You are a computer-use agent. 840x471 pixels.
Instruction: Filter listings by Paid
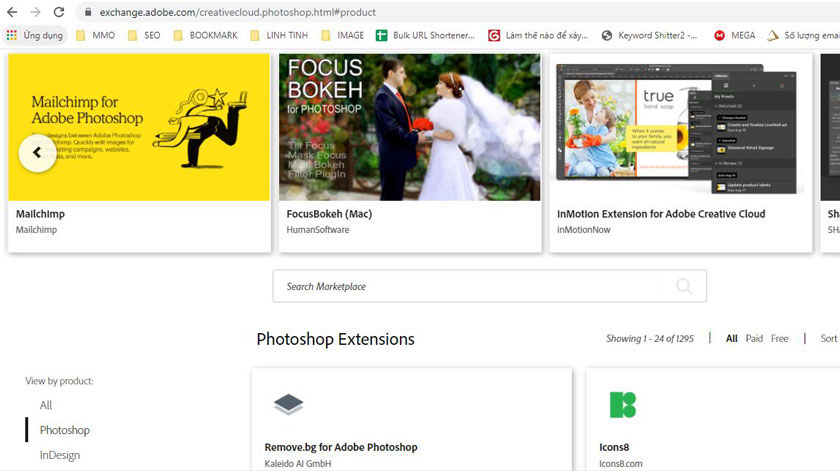click(754, 338)
